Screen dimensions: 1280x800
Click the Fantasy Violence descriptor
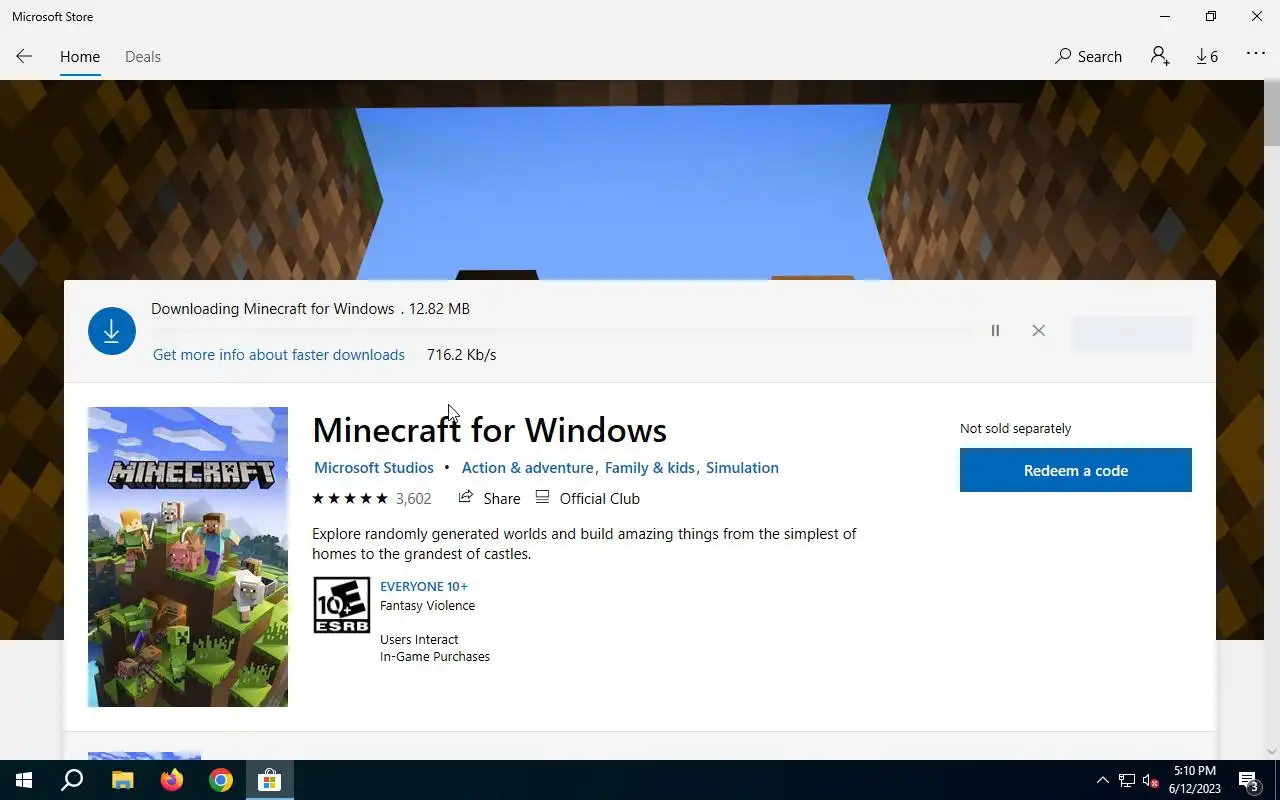point(428,606)
